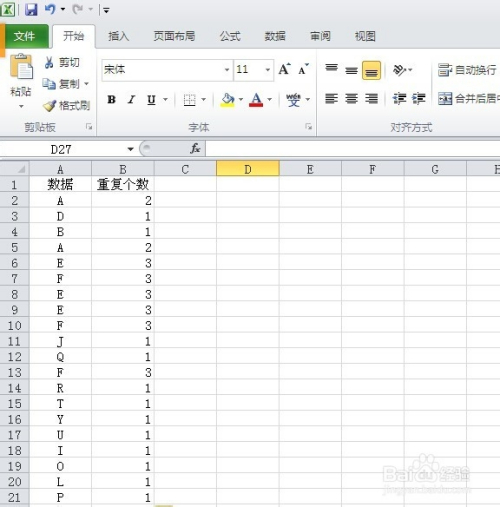Click the fx insert function icon
This screenshot has height=507, width=500.
(195, 149)
